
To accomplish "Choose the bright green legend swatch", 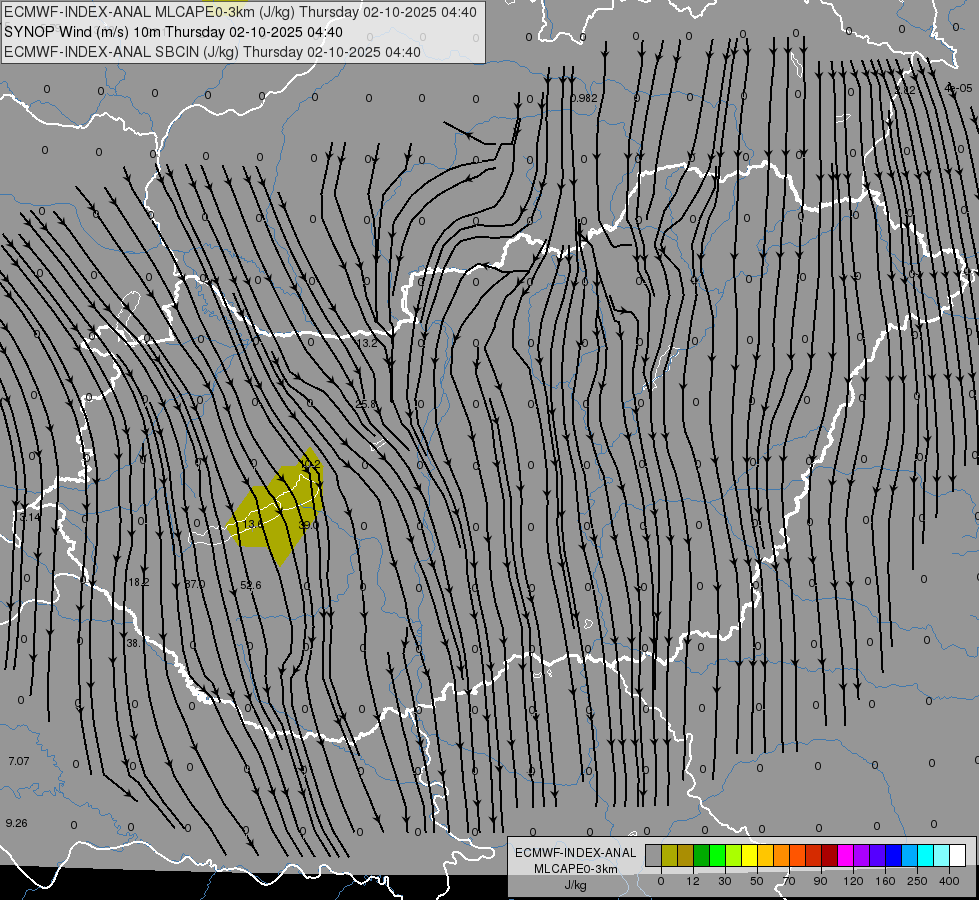I will (x=717, y=855).
